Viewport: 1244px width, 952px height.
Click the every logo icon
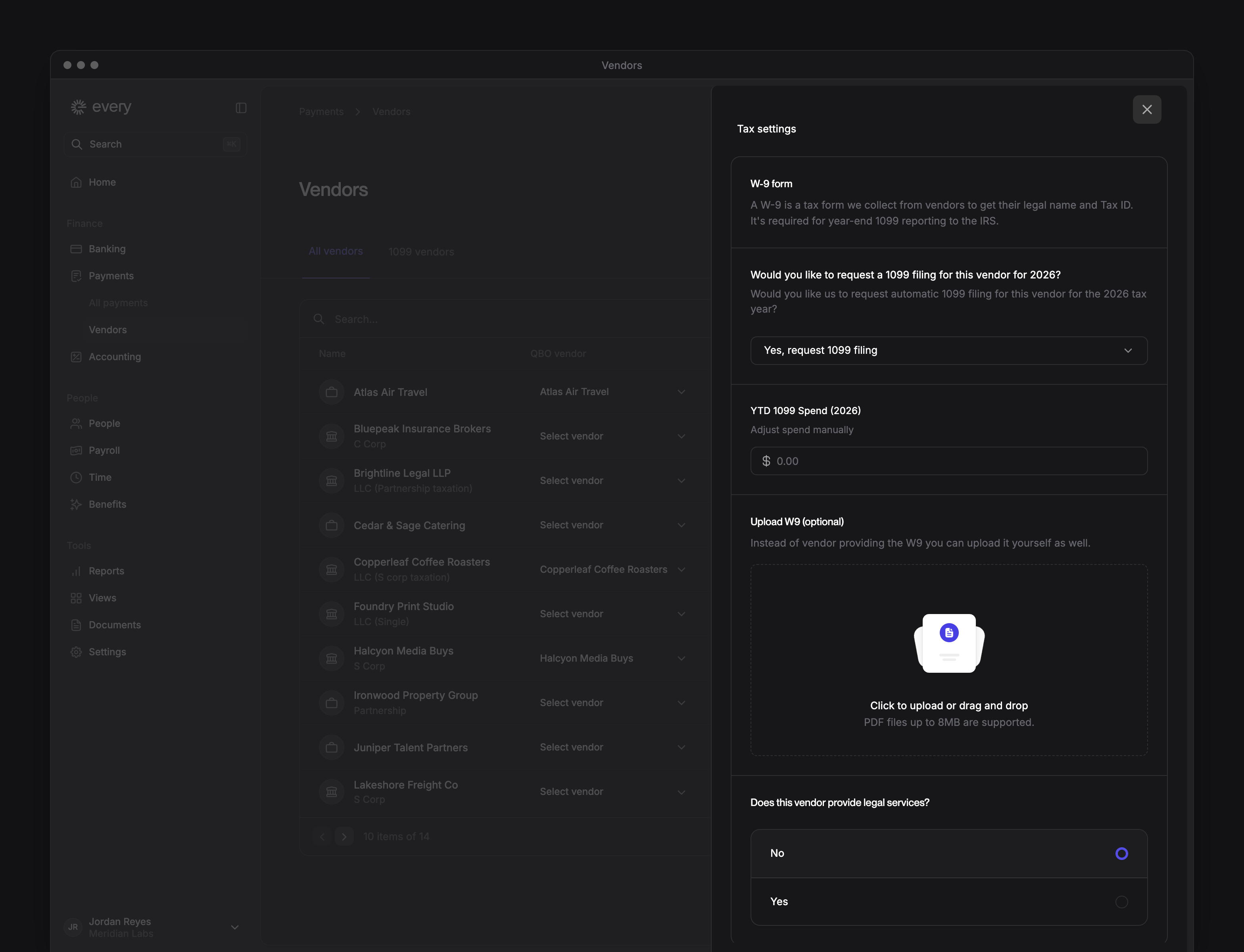click(78, 107)
